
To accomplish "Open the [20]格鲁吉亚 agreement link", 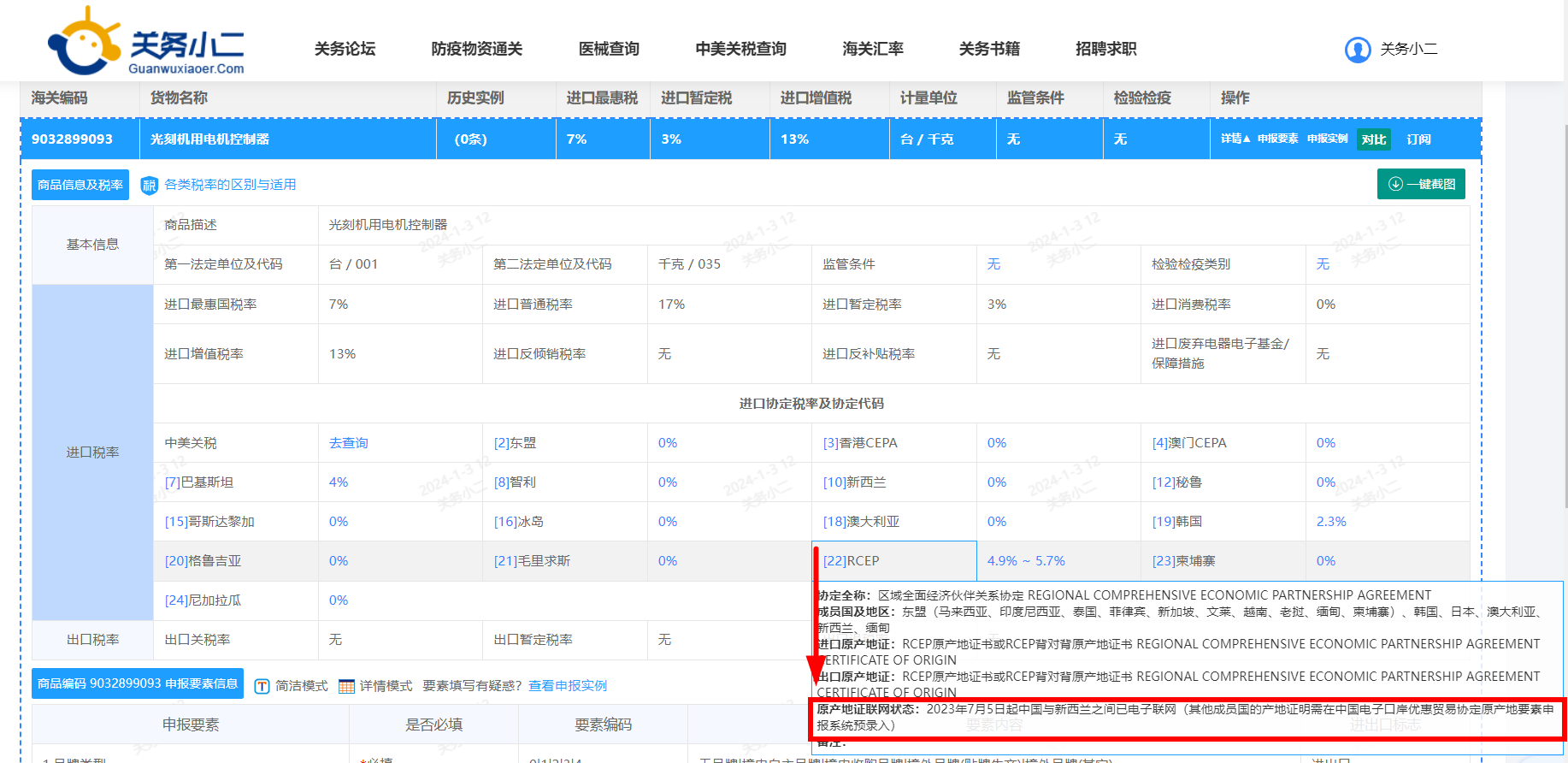I will point(203,561).
